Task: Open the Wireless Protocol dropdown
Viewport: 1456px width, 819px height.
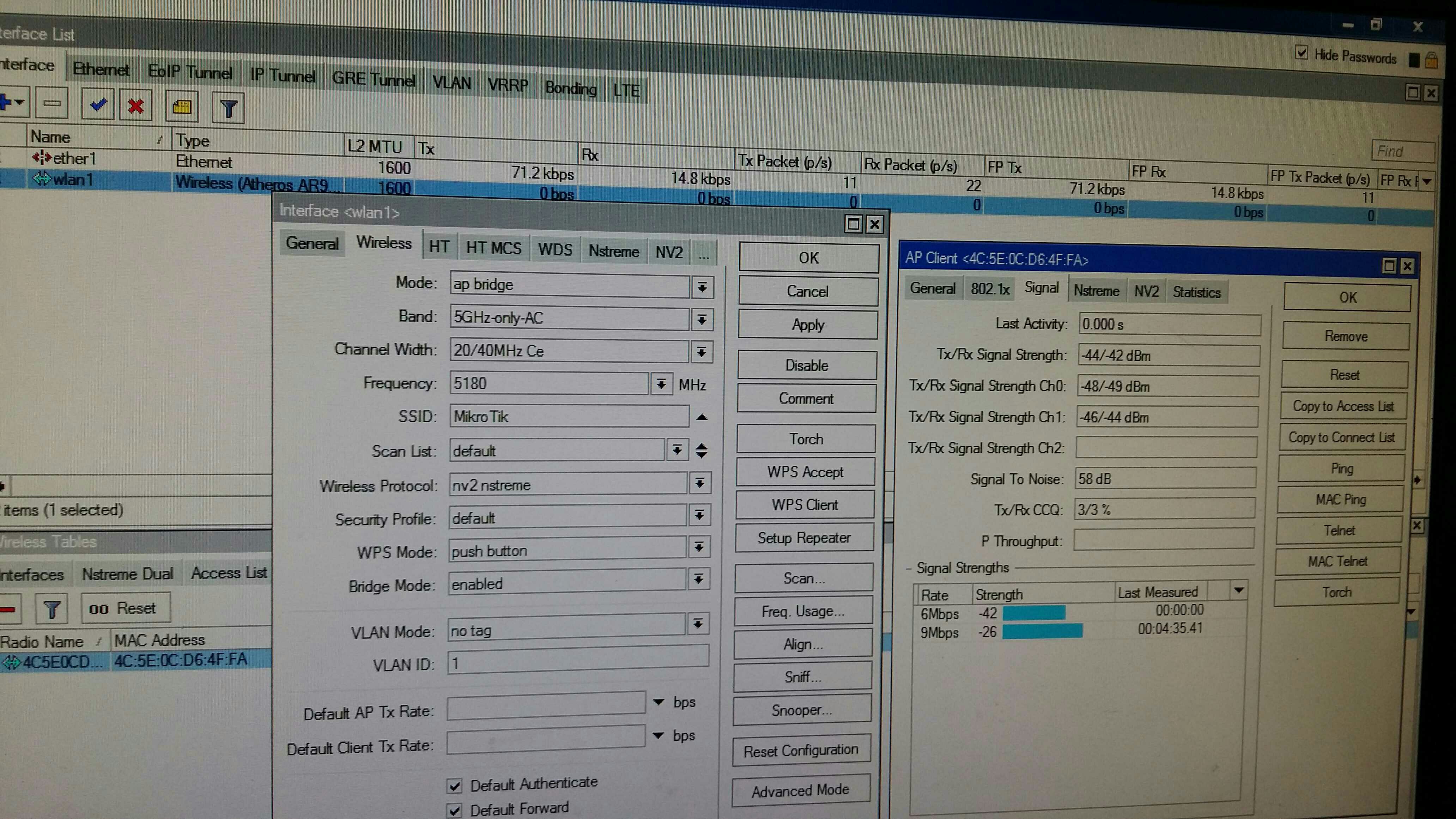Action: (700, 483)
